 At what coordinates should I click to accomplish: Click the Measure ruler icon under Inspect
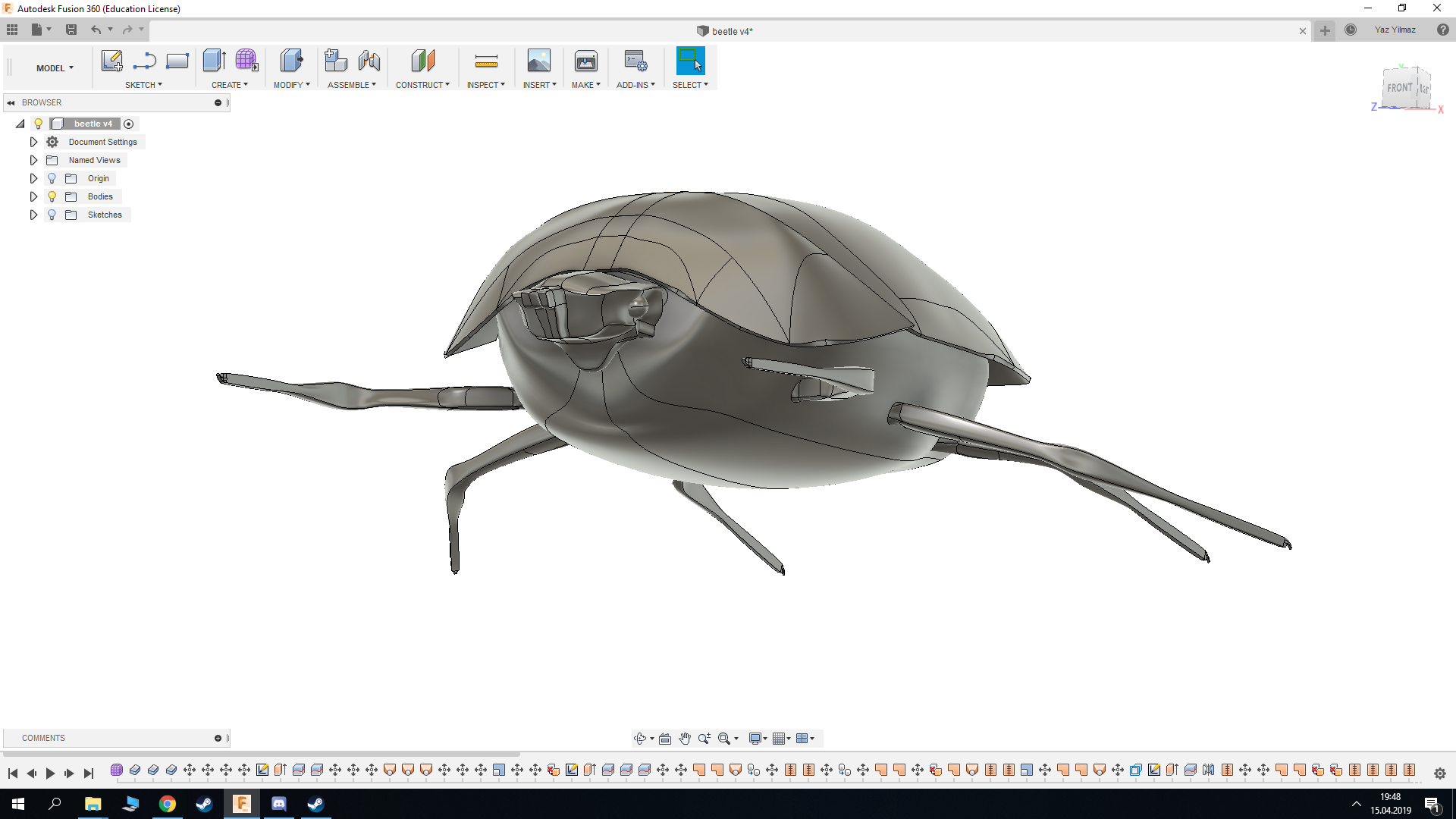click(486, 61)
